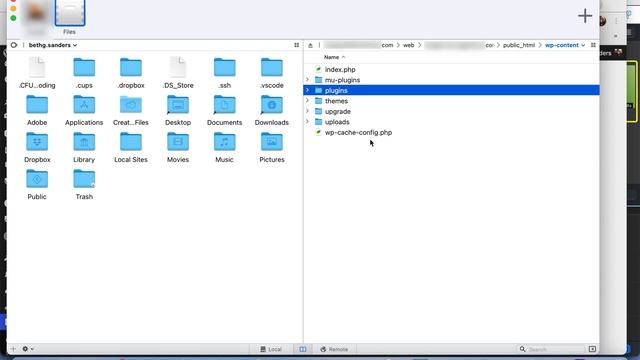Open the Documents folder

coord(224,104)
